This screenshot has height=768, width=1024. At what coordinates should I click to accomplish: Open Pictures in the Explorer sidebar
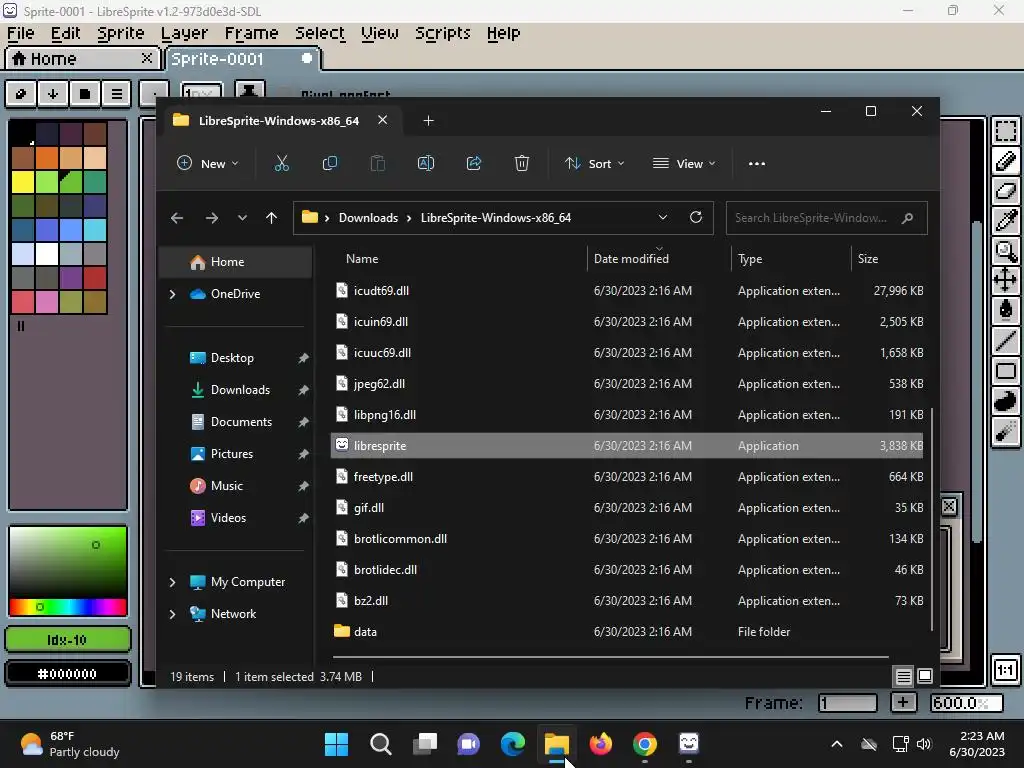(x=232, y=454)
